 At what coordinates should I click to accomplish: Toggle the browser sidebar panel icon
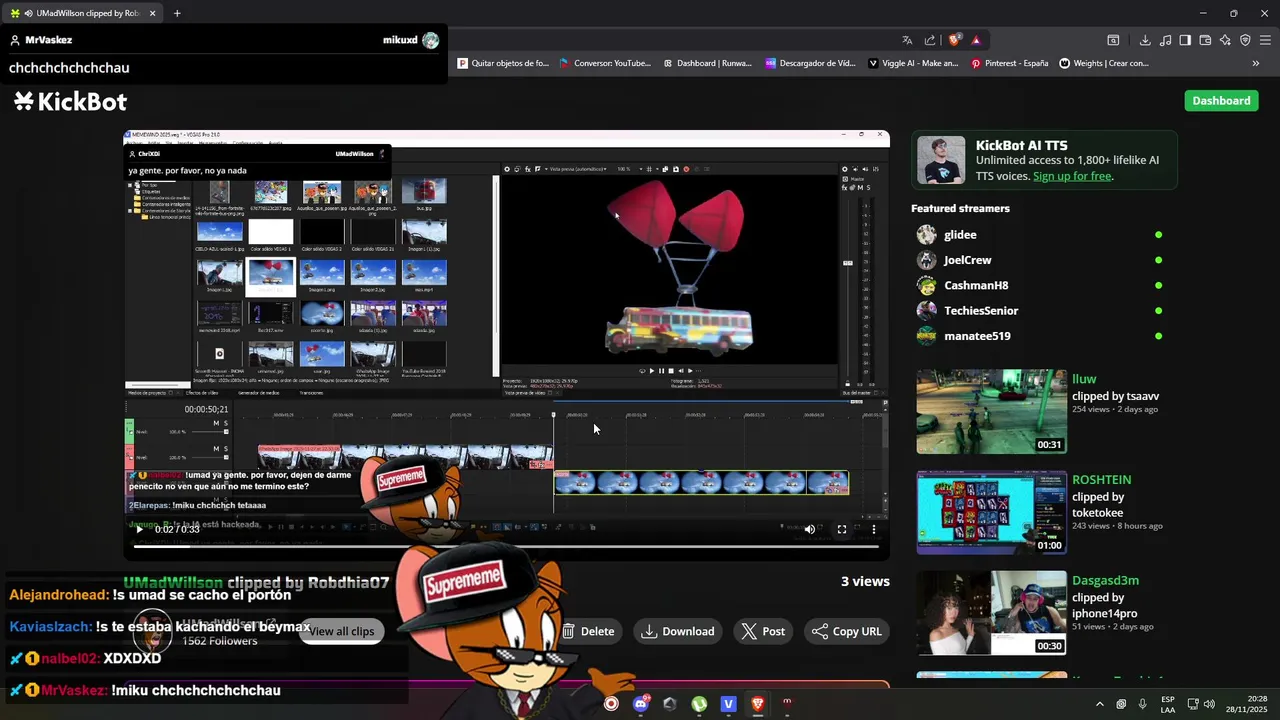tap(1185, 40)
